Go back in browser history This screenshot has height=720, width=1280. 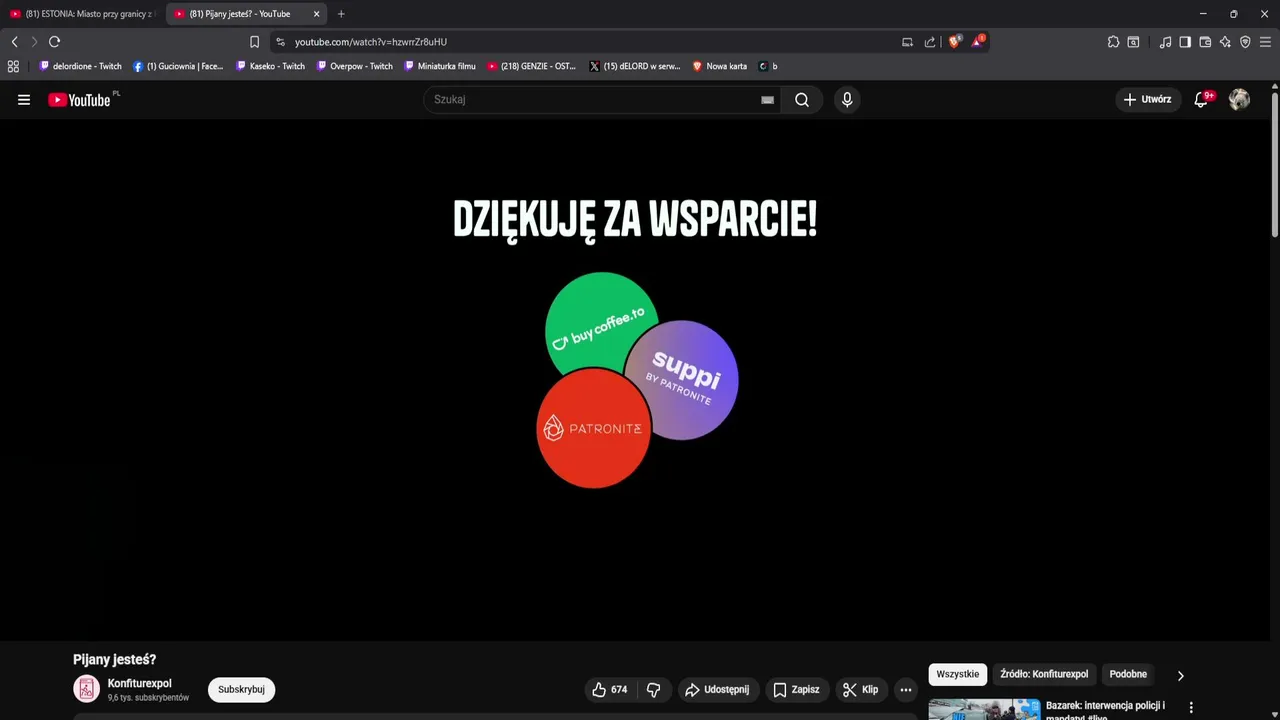pyautogui.click(x=14, y=42)
